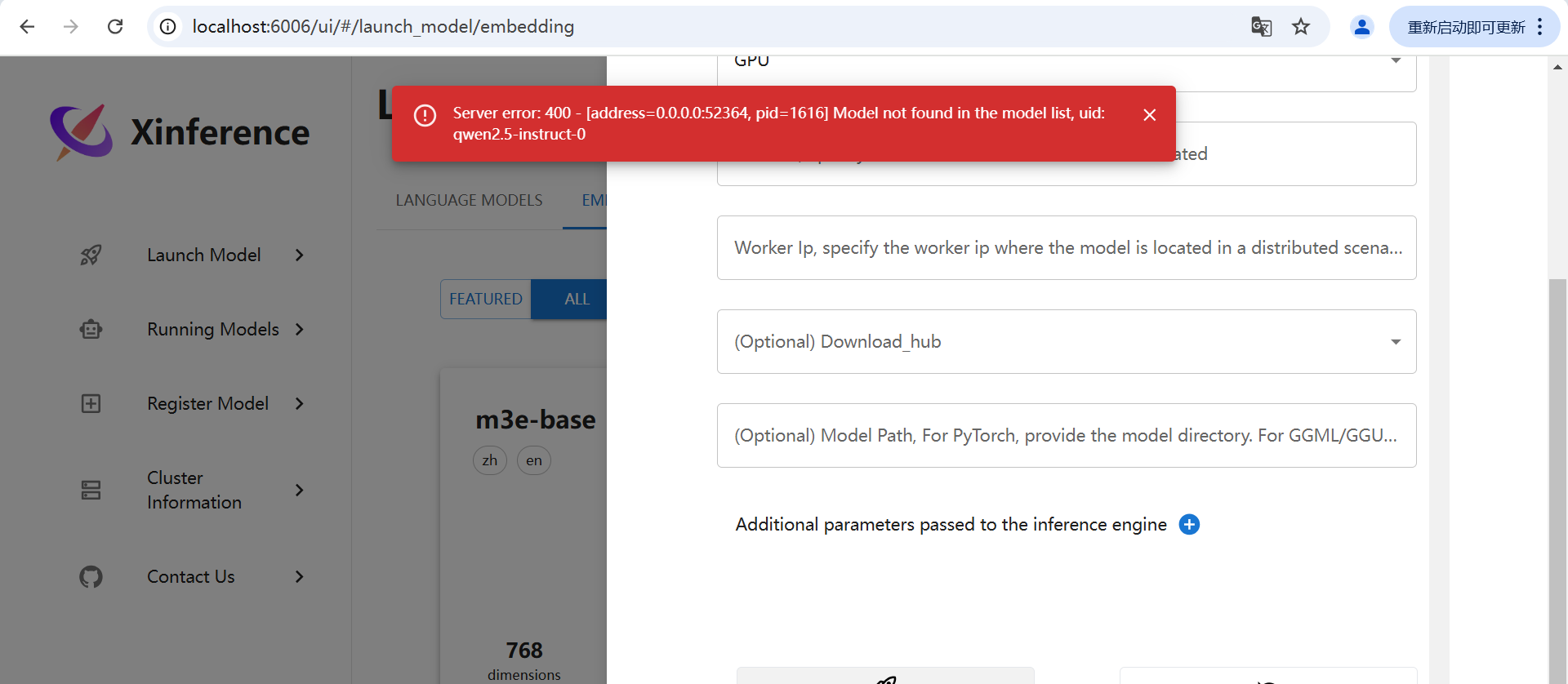Switch to the Language Models tab
Screen dimensions: 1568x684
point(469,201)
